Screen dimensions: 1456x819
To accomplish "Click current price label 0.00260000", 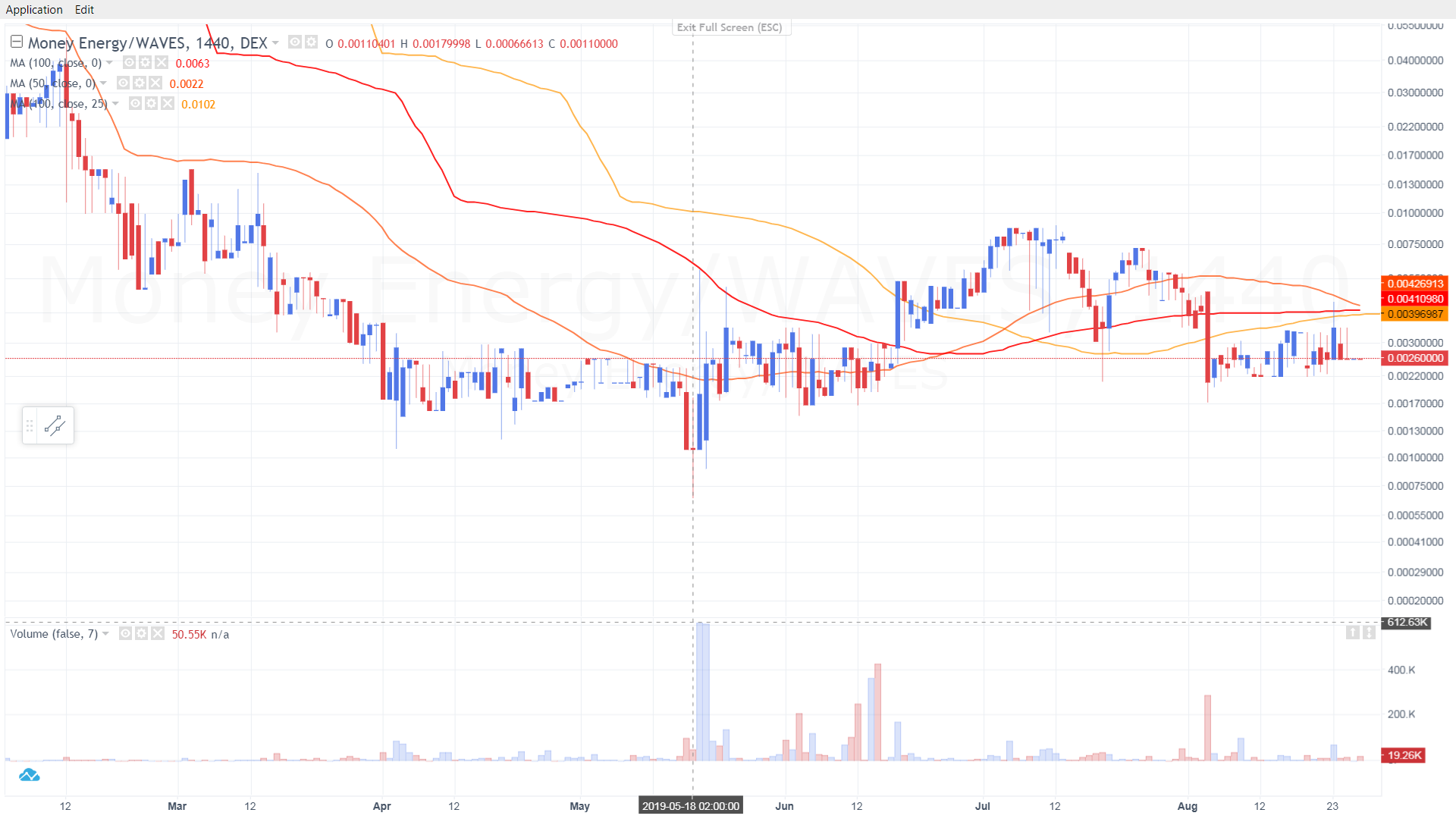I will (x=1415, y=358).
